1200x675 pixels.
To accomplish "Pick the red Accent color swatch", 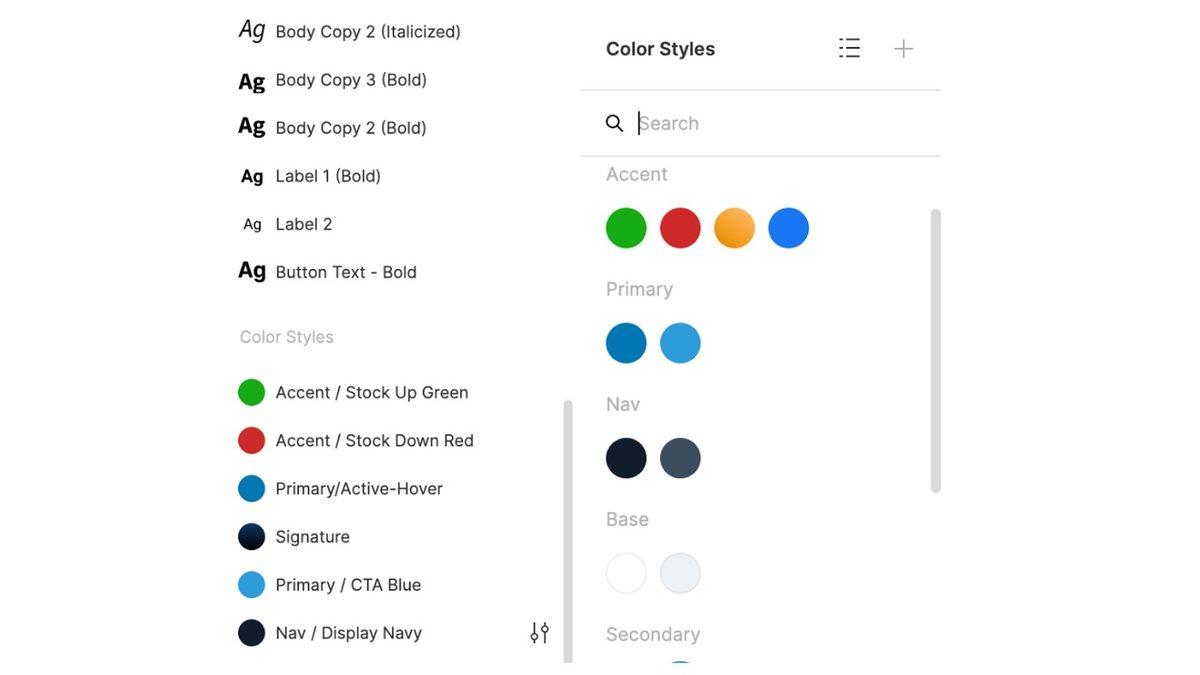I will coord(680,228).
